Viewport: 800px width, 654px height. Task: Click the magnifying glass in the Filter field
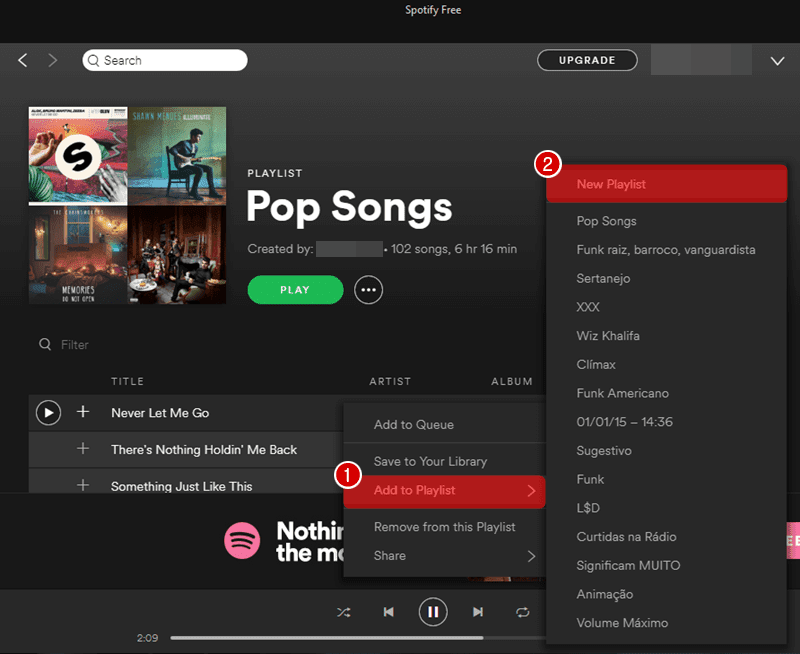point(43,344)
